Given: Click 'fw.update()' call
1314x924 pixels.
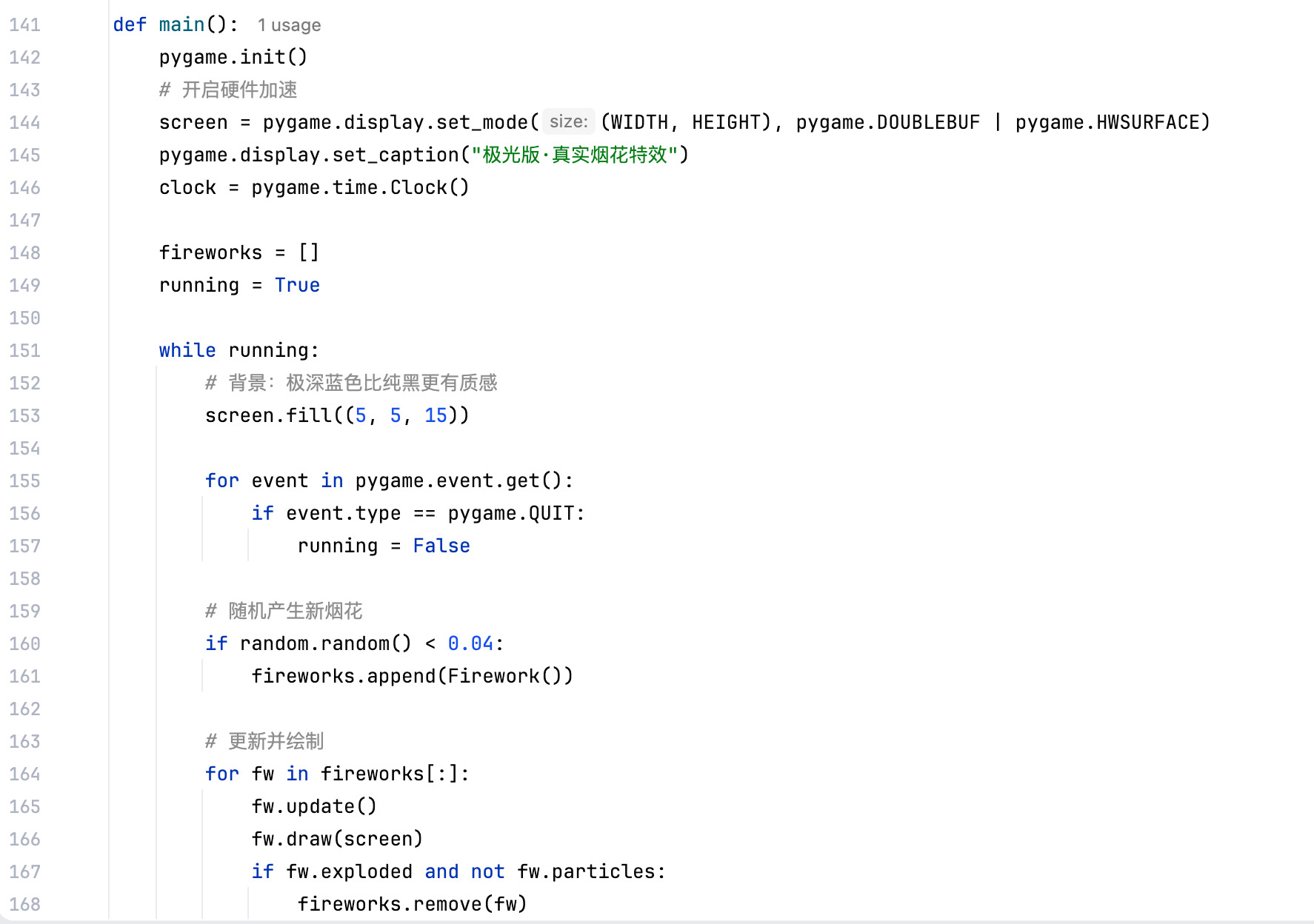Looking at the screenshot, I should pyautogui.click(x=314, y=807).
